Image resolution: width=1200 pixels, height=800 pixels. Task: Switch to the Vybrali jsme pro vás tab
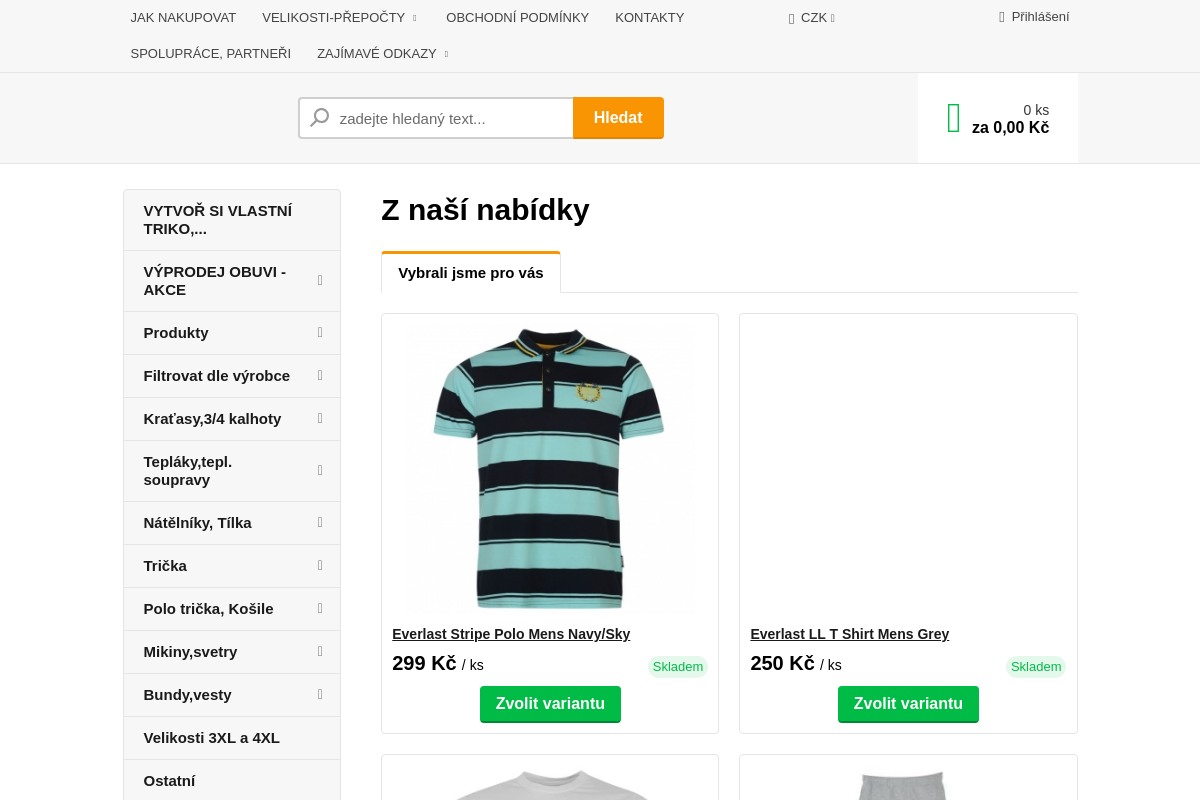[x=471, y=272]
